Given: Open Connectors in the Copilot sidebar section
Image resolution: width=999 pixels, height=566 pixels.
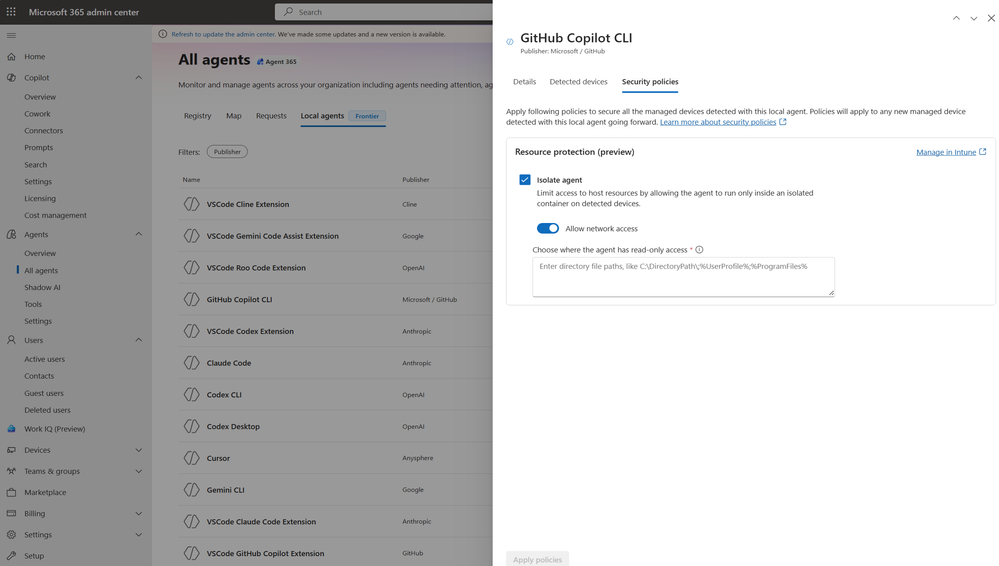Looking at the screenshot, I should pyautogui.click(x=43, y=131).
